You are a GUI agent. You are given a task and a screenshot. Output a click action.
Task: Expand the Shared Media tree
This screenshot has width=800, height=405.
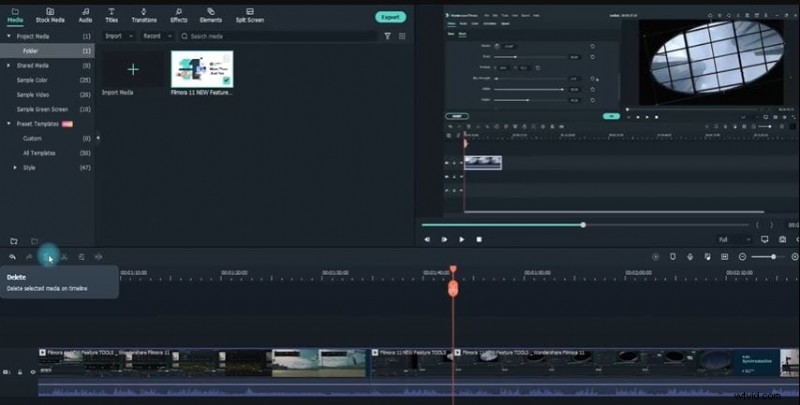(x=9, y=65)
